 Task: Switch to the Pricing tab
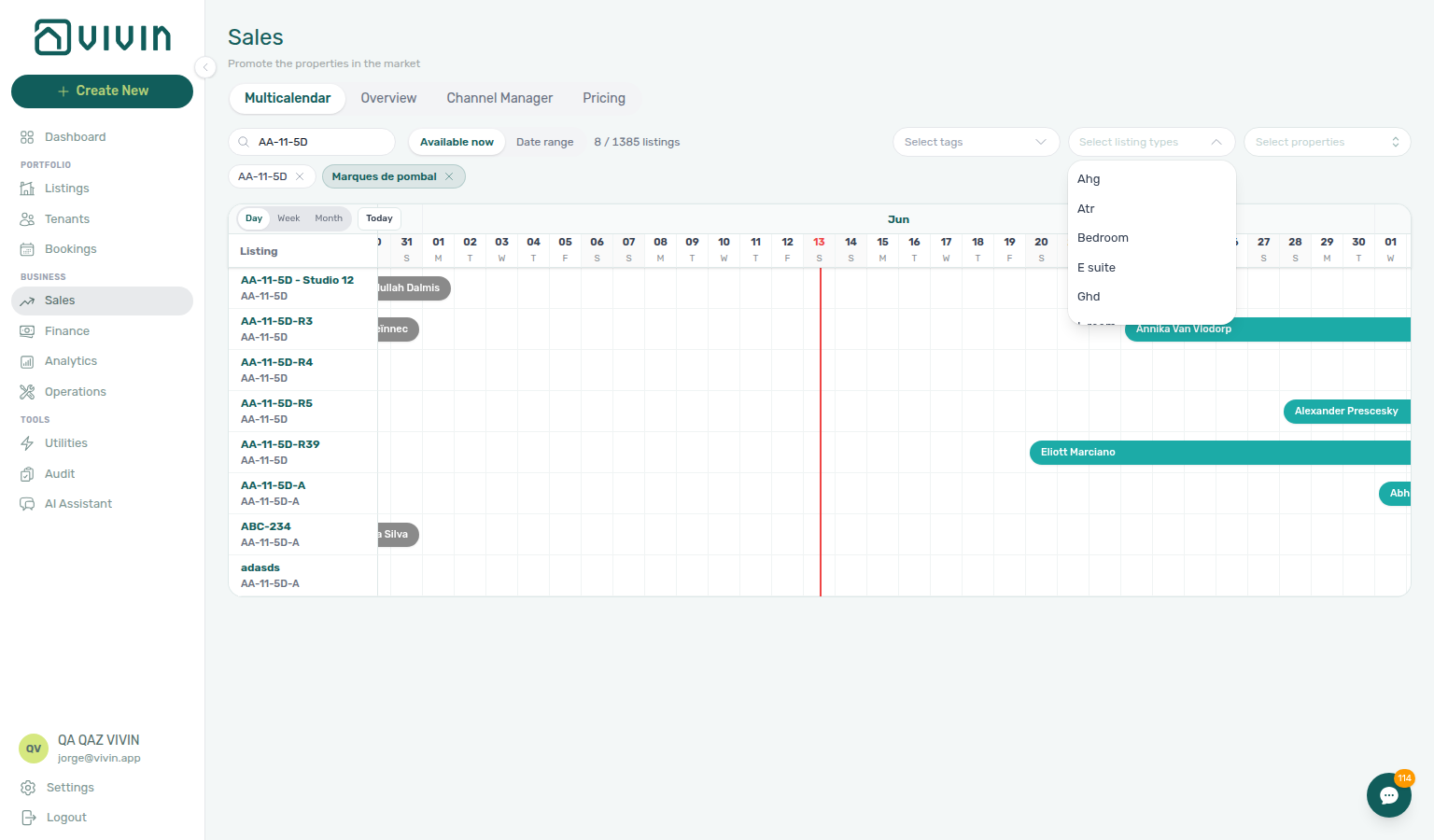[604, 98]
